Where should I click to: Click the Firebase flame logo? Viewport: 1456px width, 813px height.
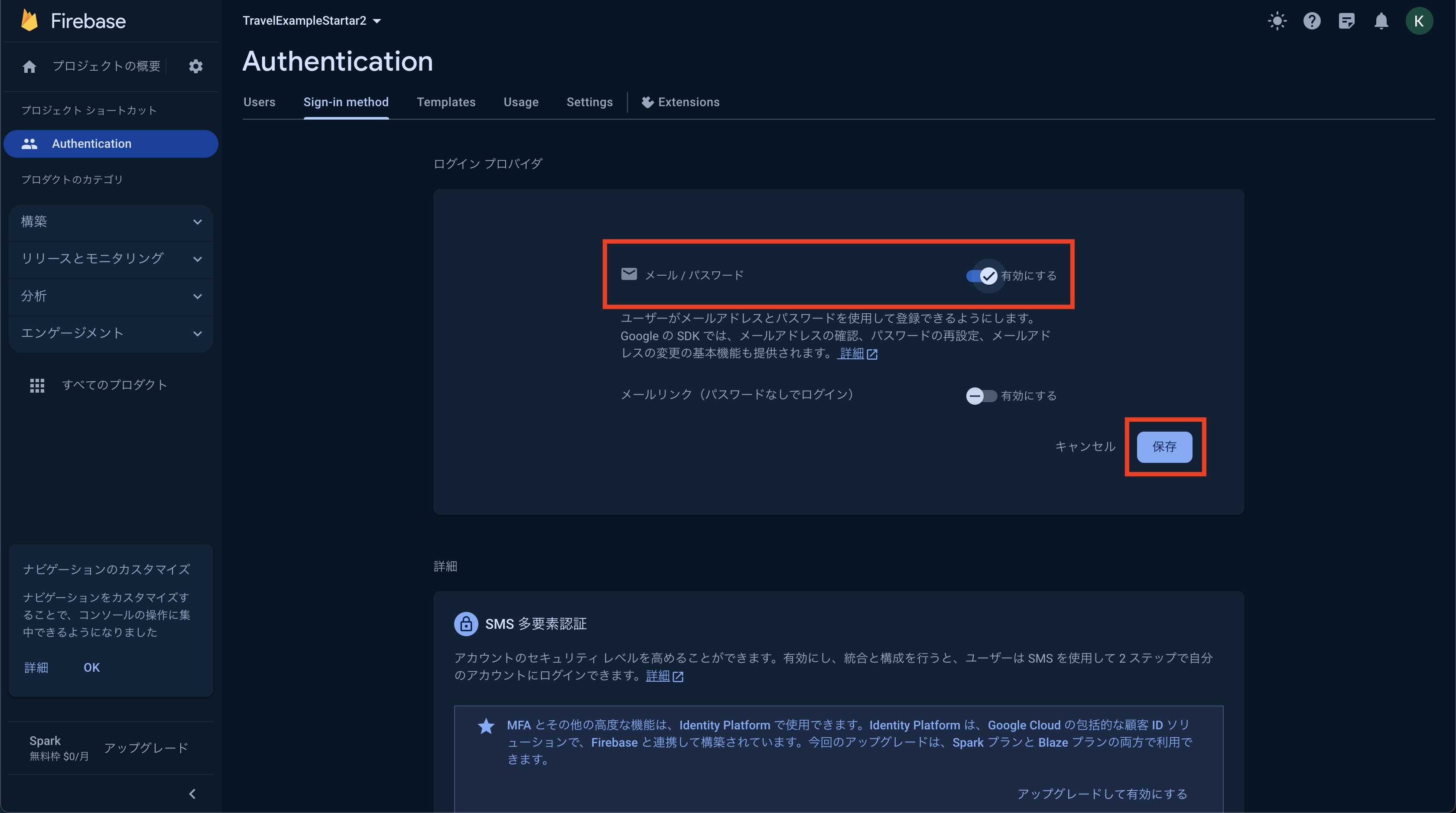pyautogui.click(x=29, y=21)
